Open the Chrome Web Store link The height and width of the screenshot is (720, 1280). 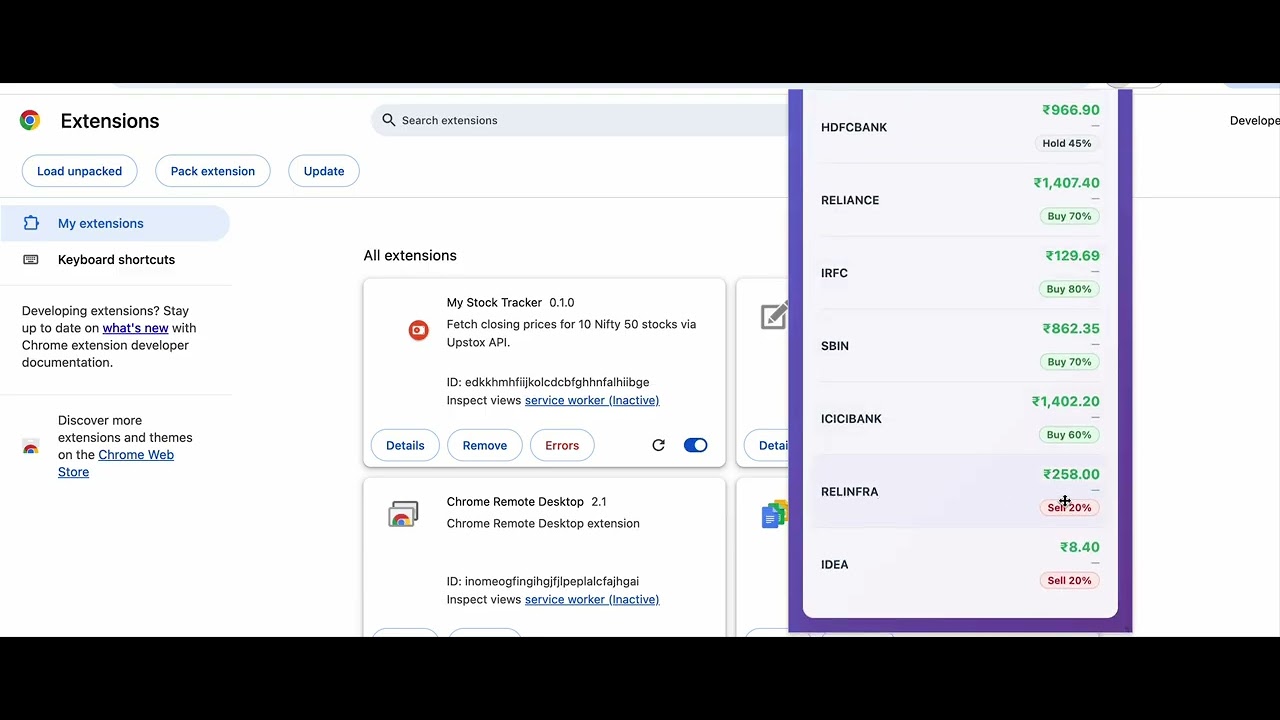(x=116, y=463)
